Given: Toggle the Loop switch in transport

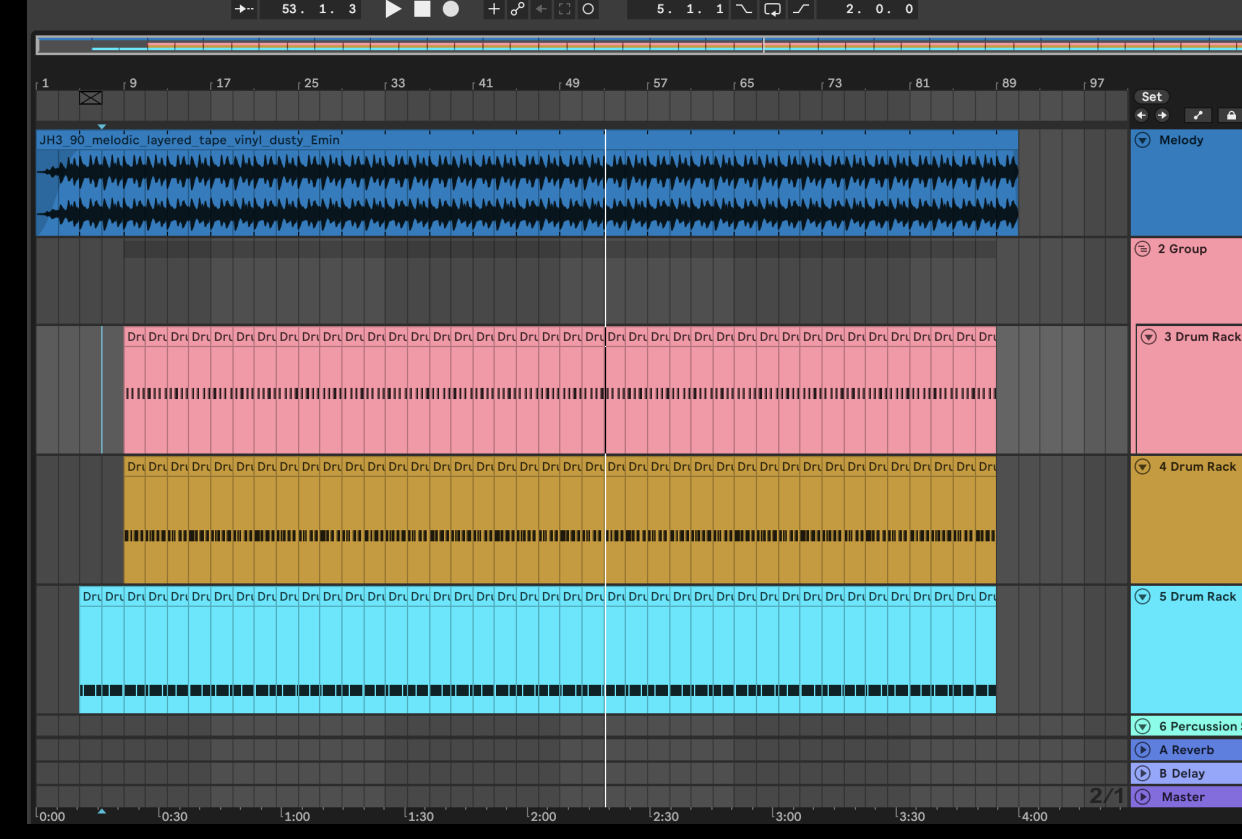Looking at the screenshot, I should pyautogui.click(x=773, y=9).
